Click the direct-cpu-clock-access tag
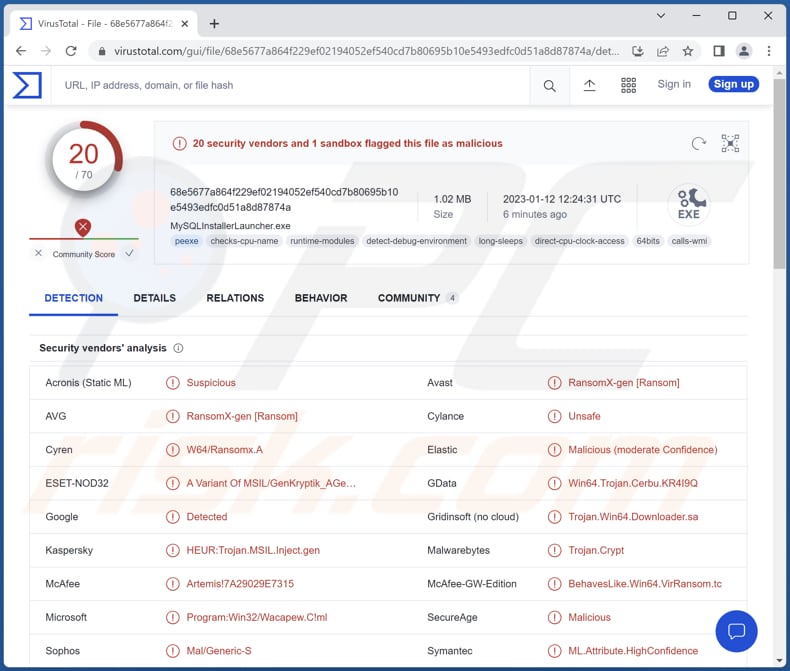Screen dimensions: 790x671 (579, 241)
